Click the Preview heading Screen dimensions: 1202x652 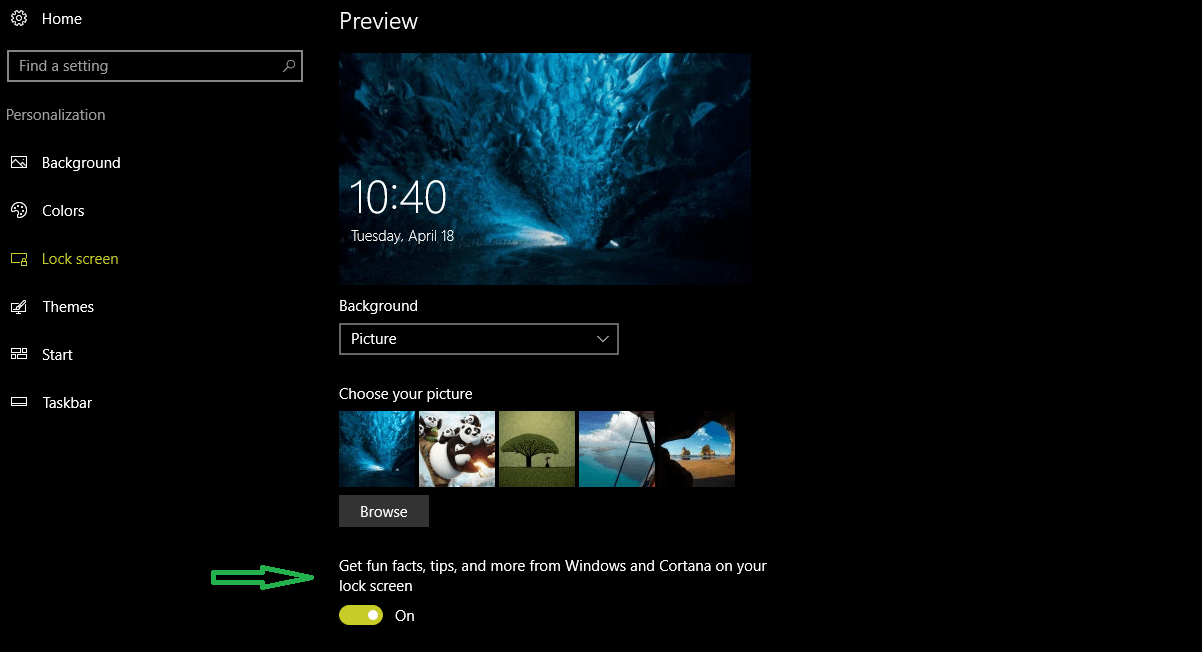[379, 21]
